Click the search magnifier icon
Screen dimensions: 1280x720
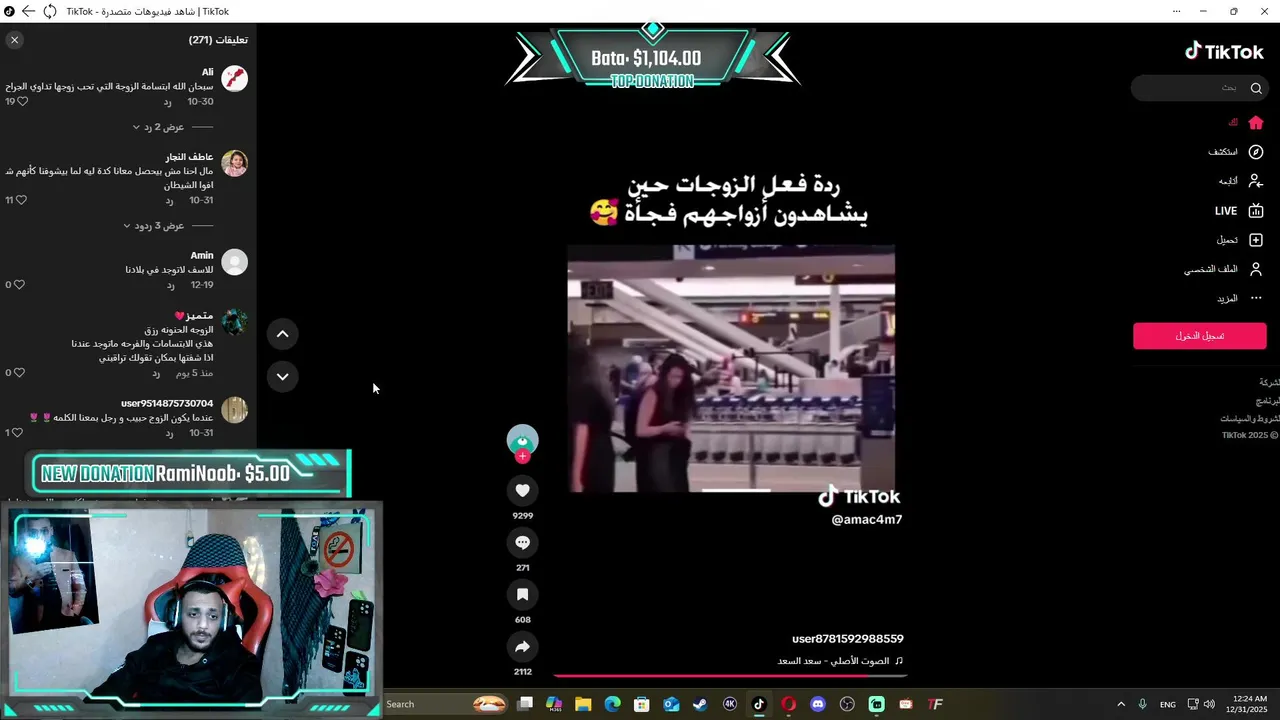click(x=1256, y=88)
